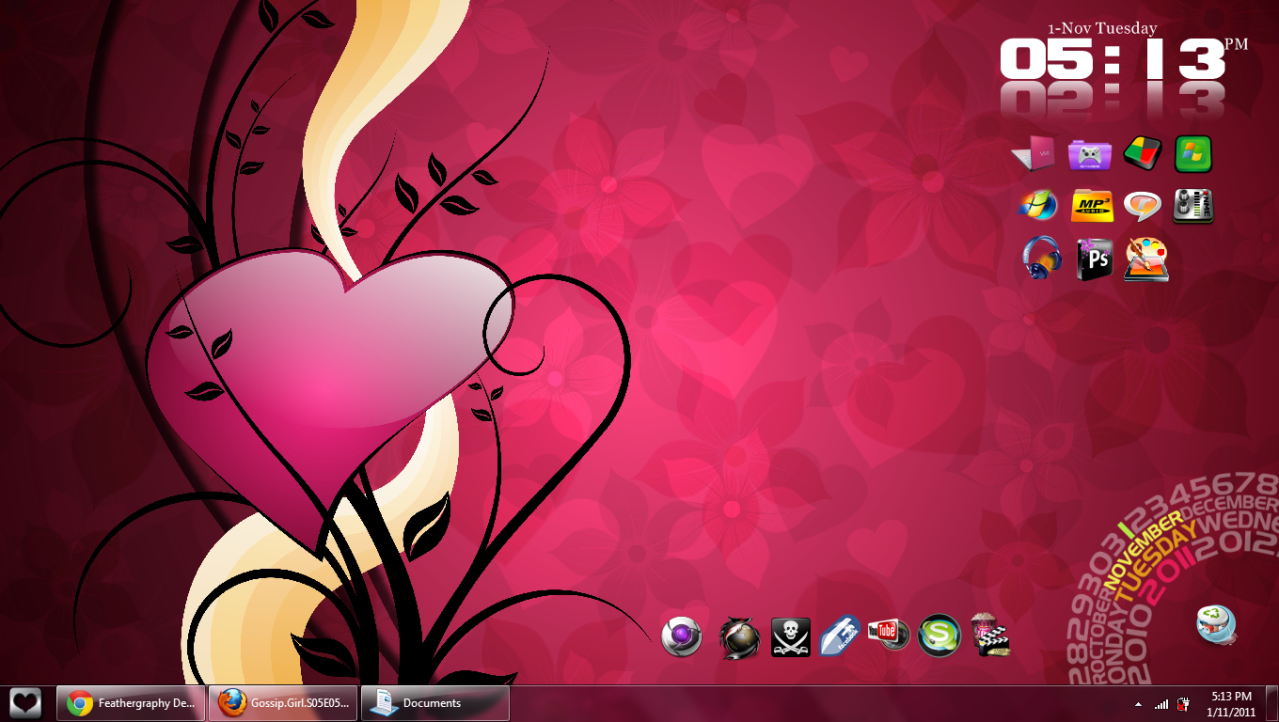Click the heart Start button
The image size is (1279, 722).
point(25,703)
